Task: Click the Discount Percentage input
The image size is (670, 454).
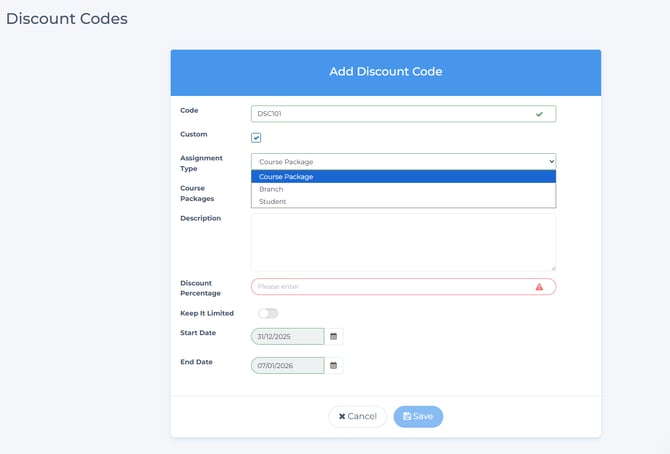Action: point(390,287)
